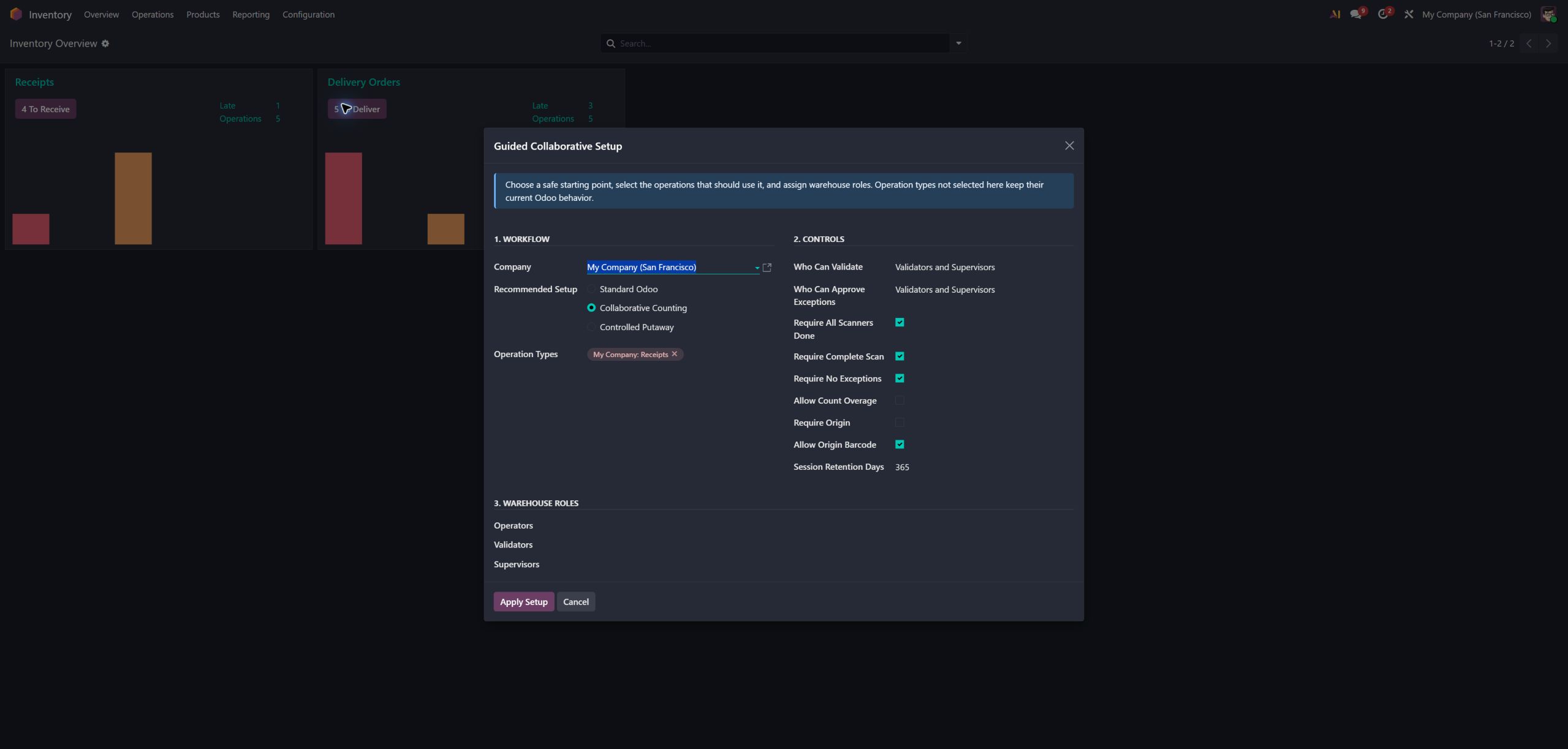Screen dimensions: 1568x749
Task: Open the Delivery Orders card title link
Action: click(x=364, y=82)
